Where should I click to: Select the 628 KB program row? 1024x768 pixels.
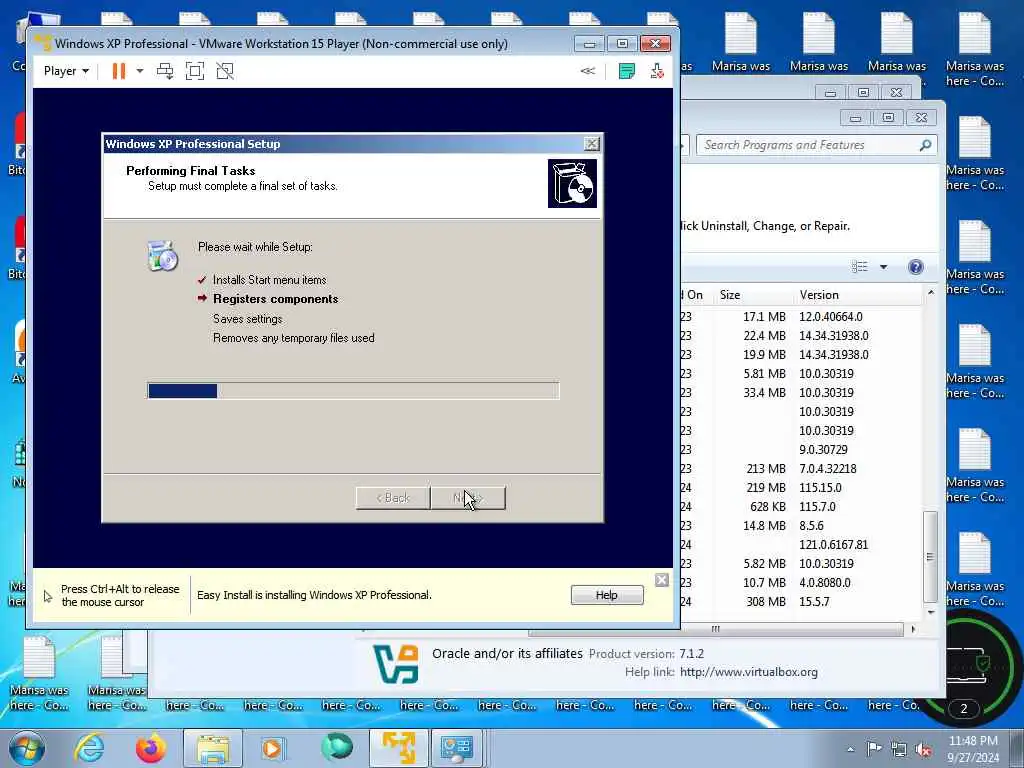pos(803,507)
